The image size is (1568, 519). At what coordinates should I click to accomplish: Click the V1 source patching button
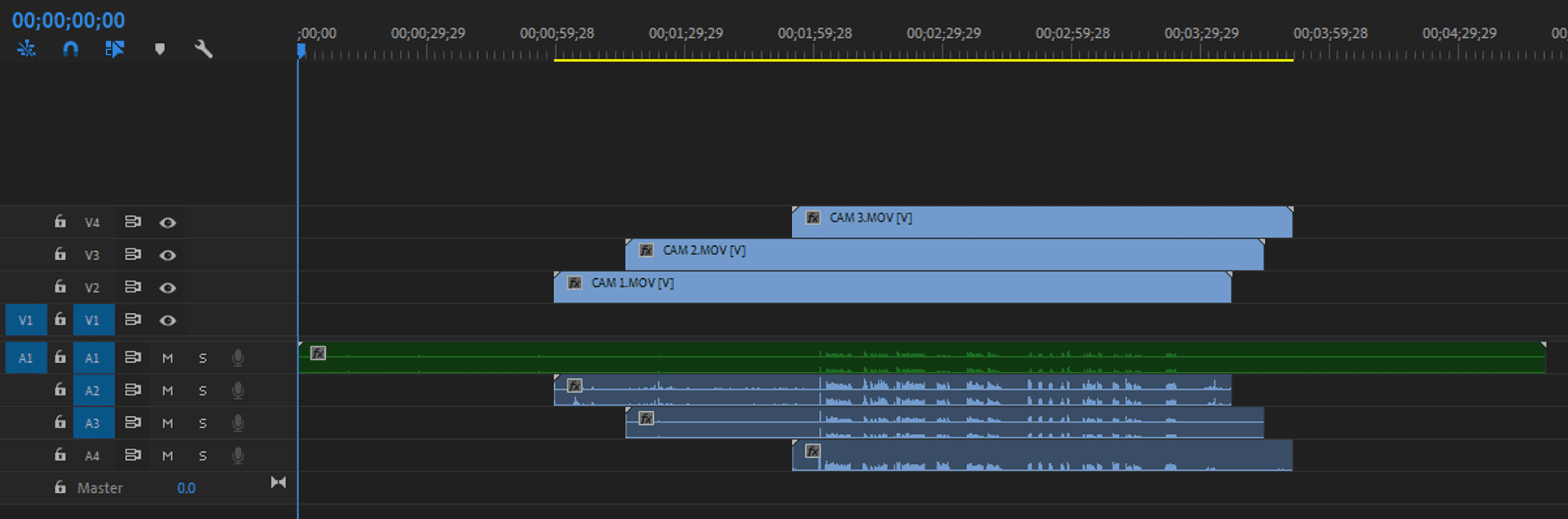tap(26, 320)
